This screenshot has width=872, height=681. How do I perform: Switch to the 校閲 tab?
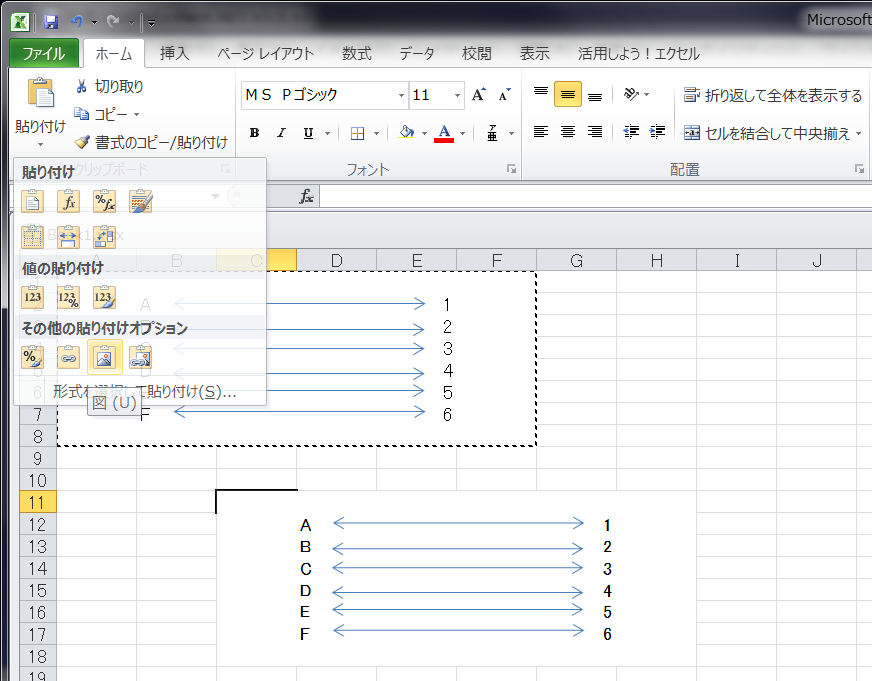coord(477,54)
